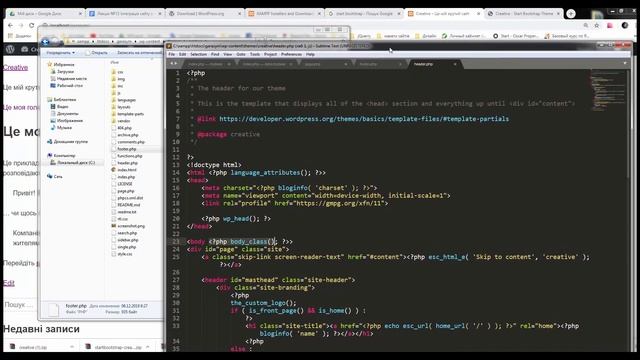This screenshot has height=360, width=640.
Task: Open the Tools menu in Sublime Text
Action: click(x=255, y=54)
